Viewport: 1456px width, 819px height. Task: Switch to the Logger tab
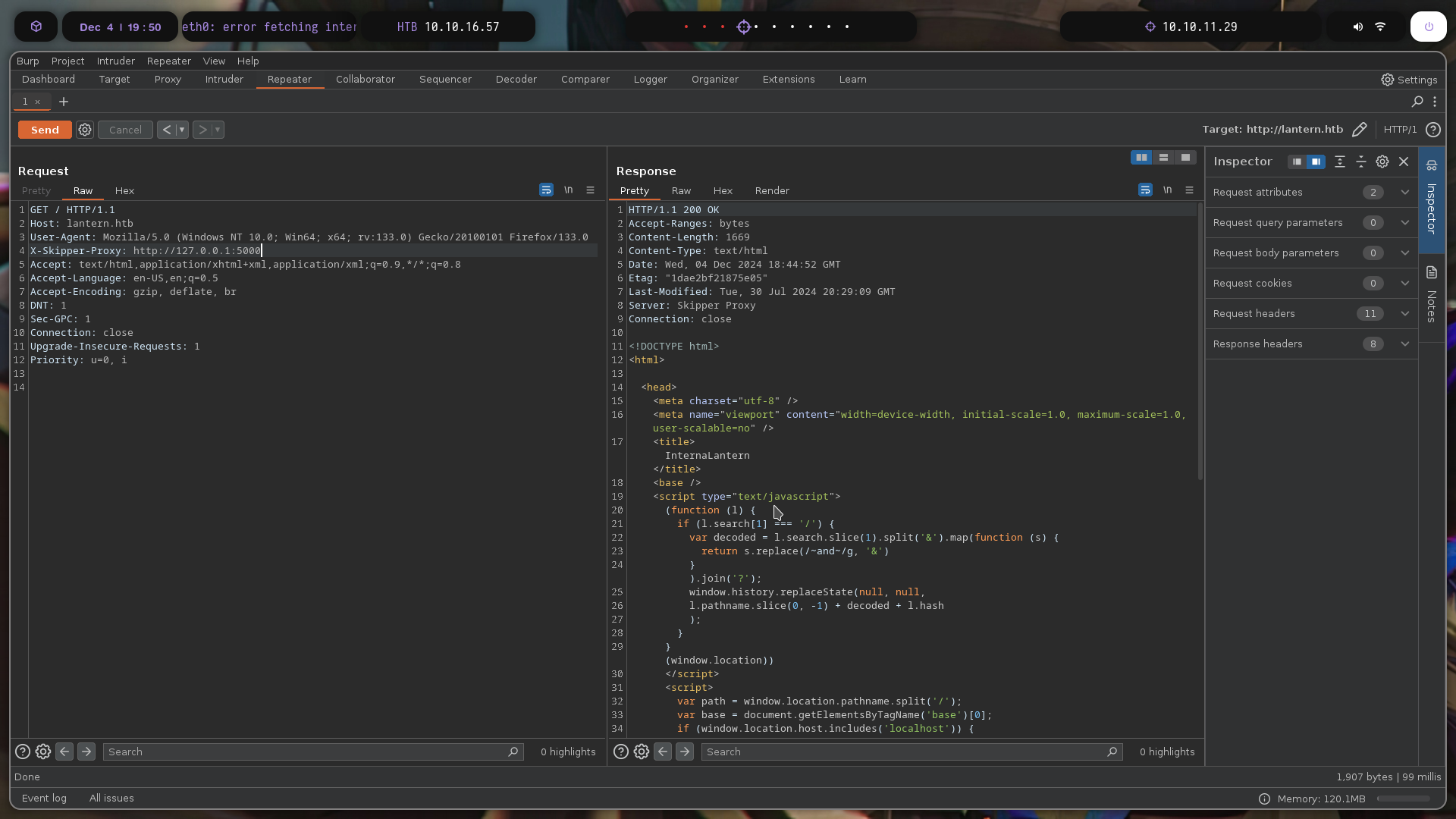point(651,79)
